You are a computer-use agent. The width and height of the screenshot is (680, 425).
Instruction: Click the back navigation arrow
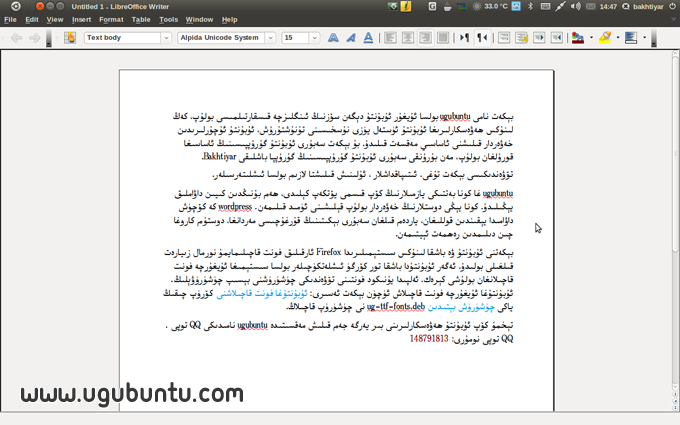click(16, 38)
